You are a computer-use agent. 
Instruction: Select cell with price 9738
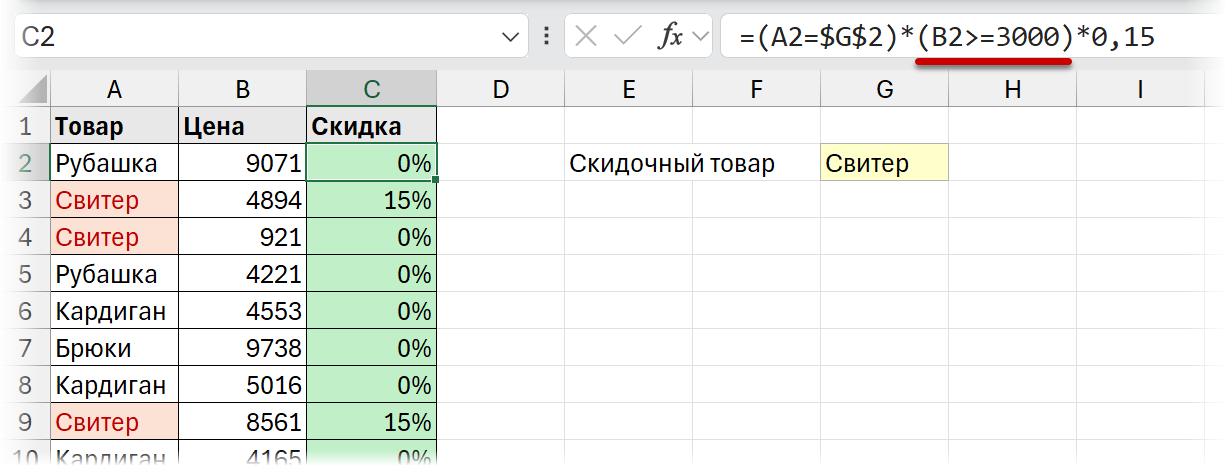(x=243, y=348)
